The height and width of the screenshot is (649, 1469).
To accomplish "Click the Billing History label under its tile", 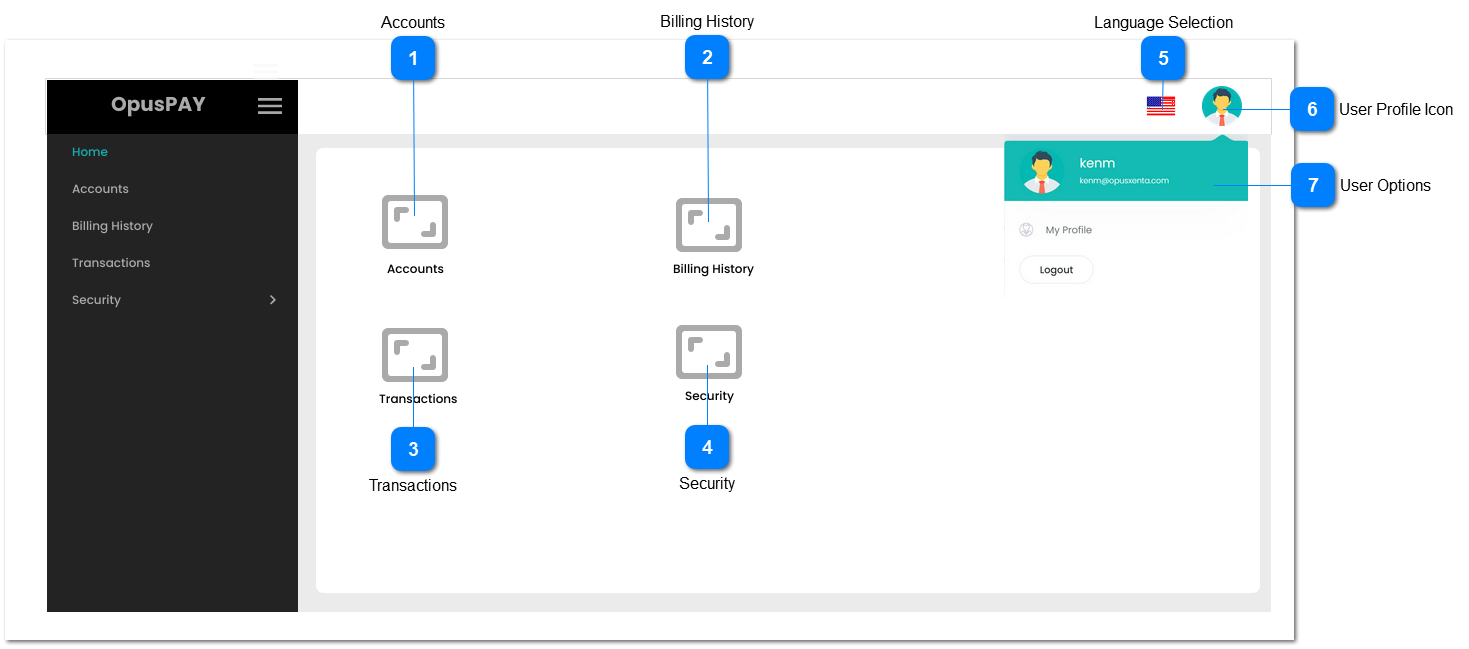I will (x=713, y=269).
